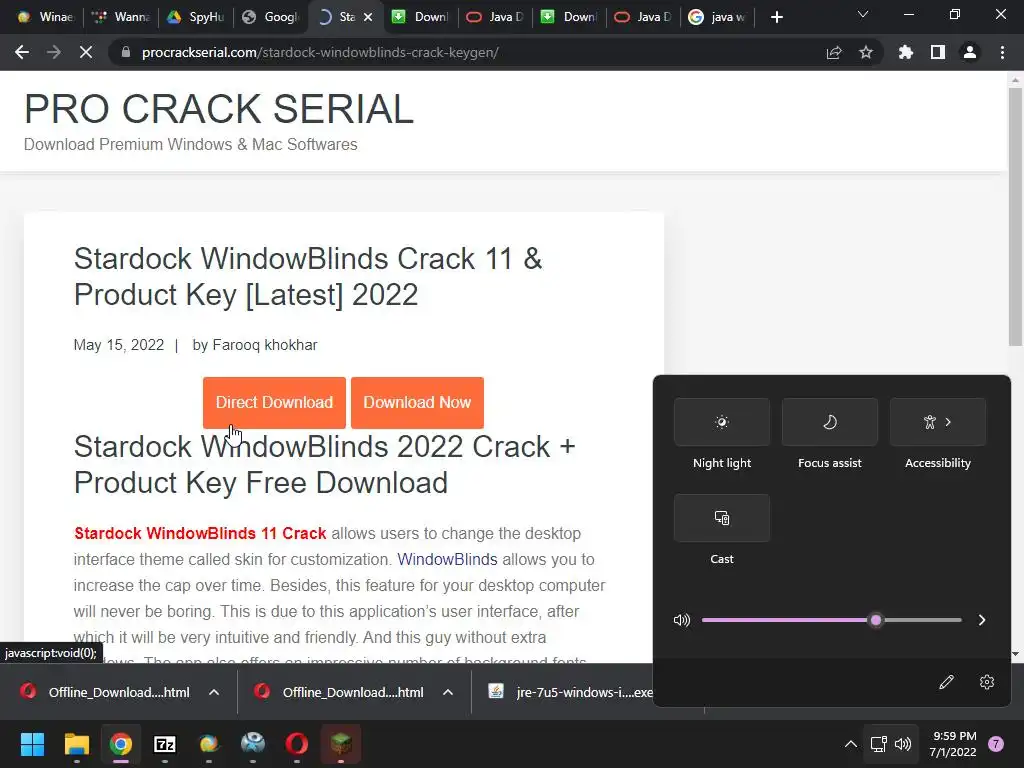Screen dimensions: 1024x768
Task: Stop loading the page
Action: [x=86, y=52]
